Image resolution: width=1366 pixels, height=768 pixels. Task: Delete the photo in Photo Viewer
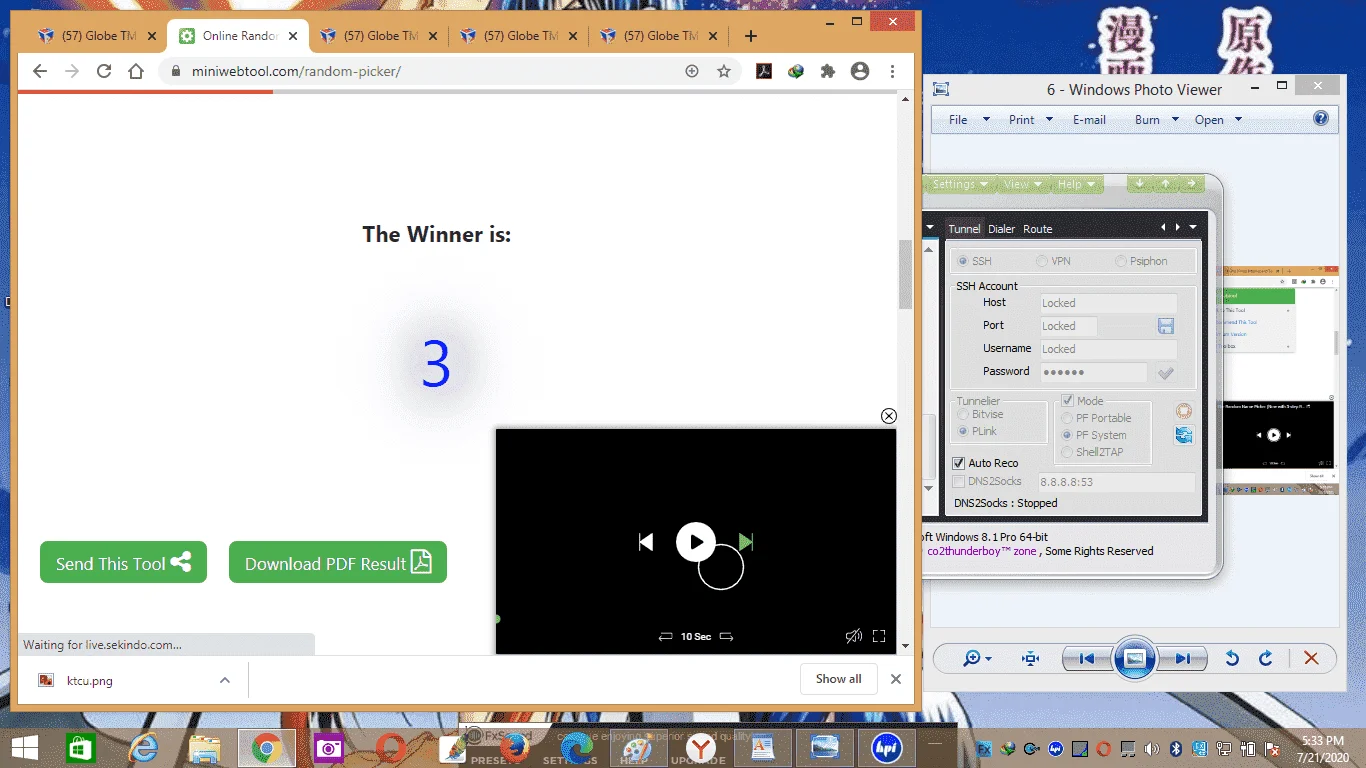[x=1311, y=658]
